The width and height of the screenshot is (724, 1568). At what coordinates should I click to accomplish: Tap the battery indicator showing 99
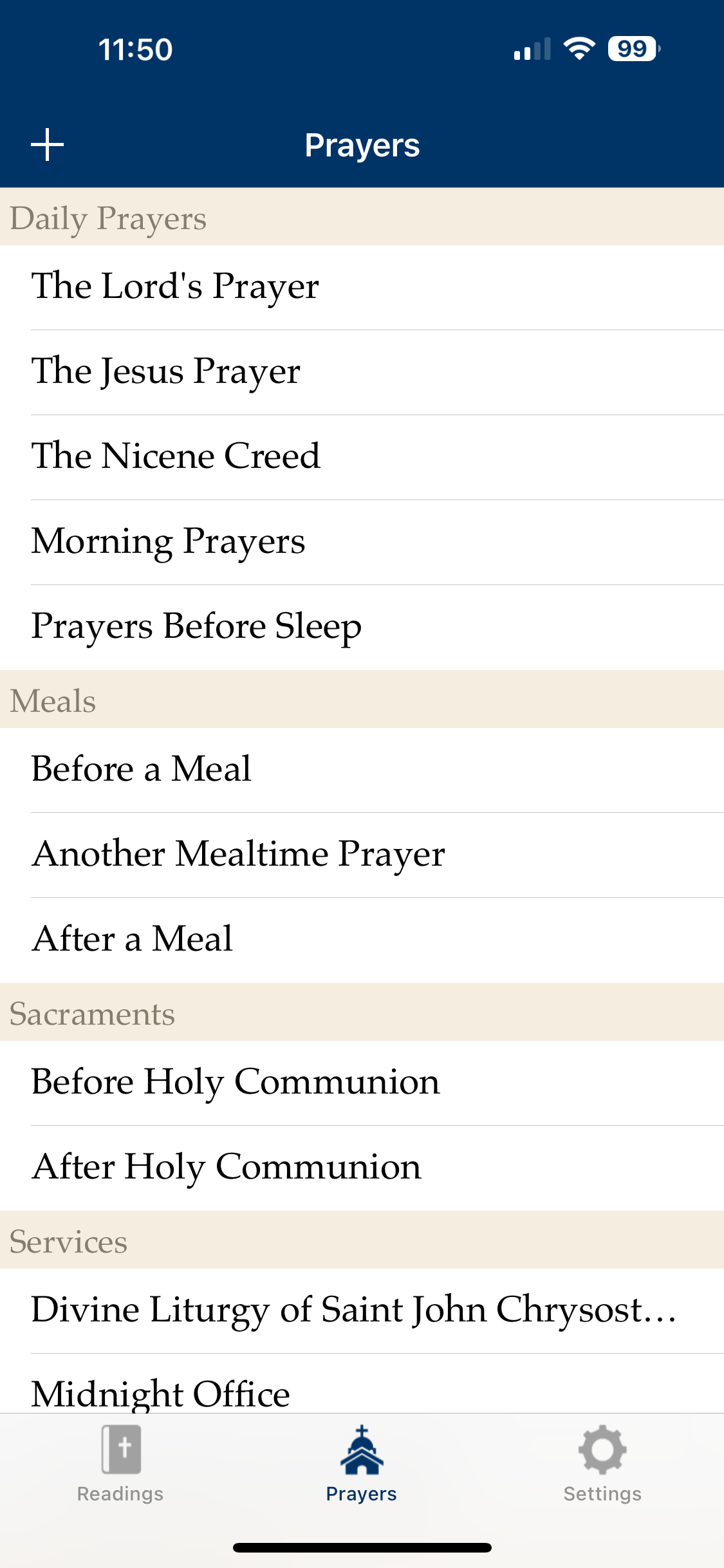(634, 49)
